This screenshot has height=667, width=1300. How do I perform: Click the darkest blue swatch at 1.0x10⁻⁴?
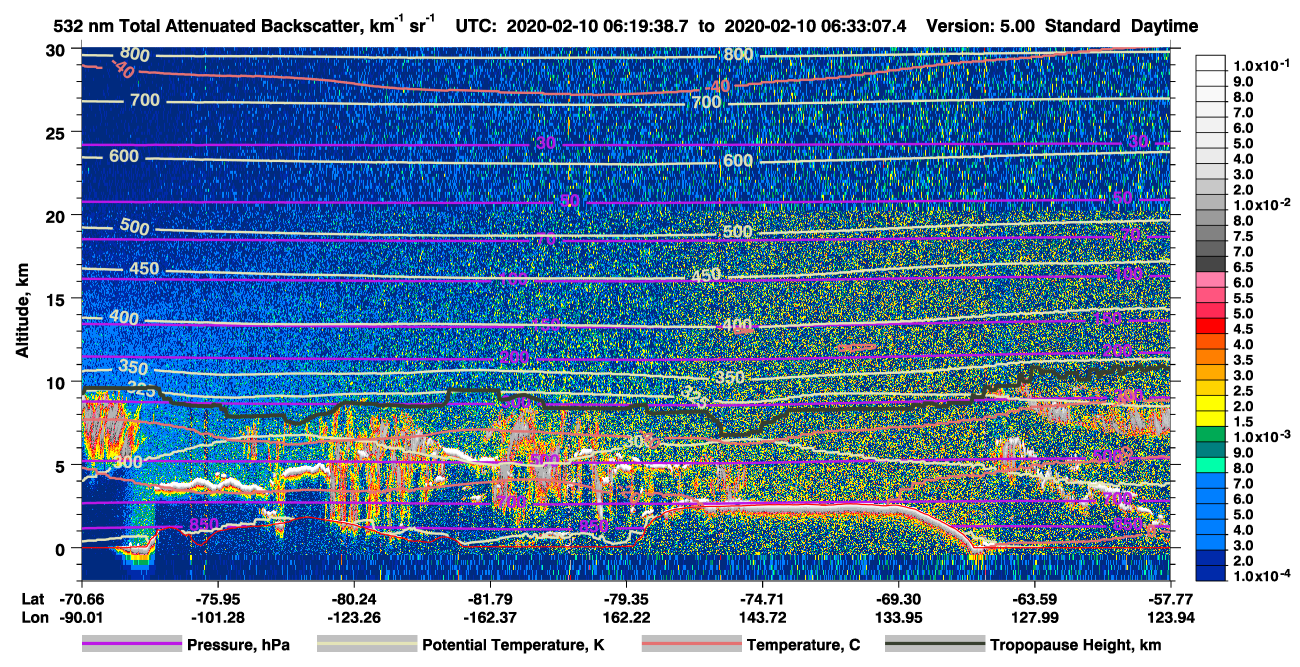(1211, 573)
